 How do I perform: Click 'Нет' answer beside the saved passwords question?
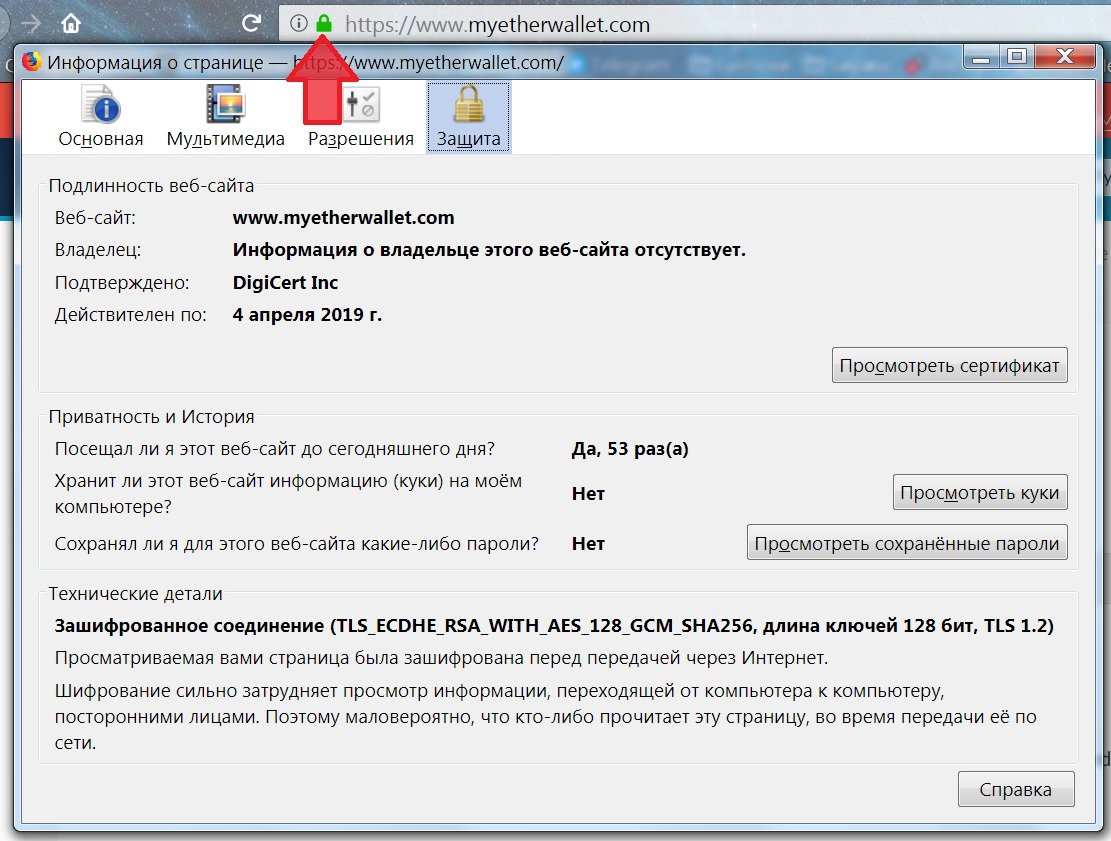588,543
